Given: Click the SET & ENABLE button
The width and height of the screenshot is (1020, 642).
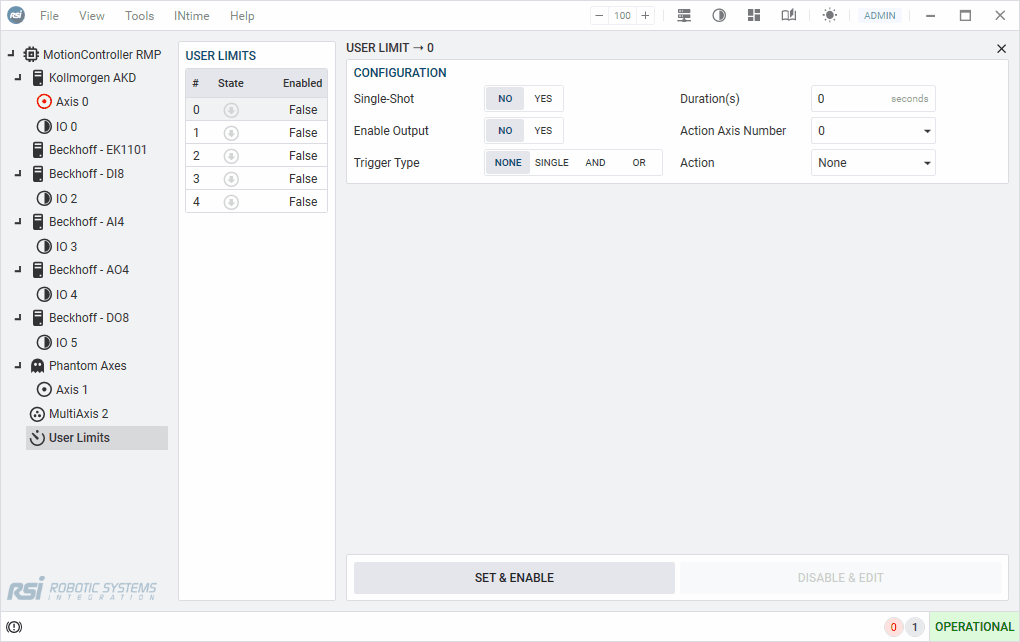Looking at the screenshot, I should [514, 578].
